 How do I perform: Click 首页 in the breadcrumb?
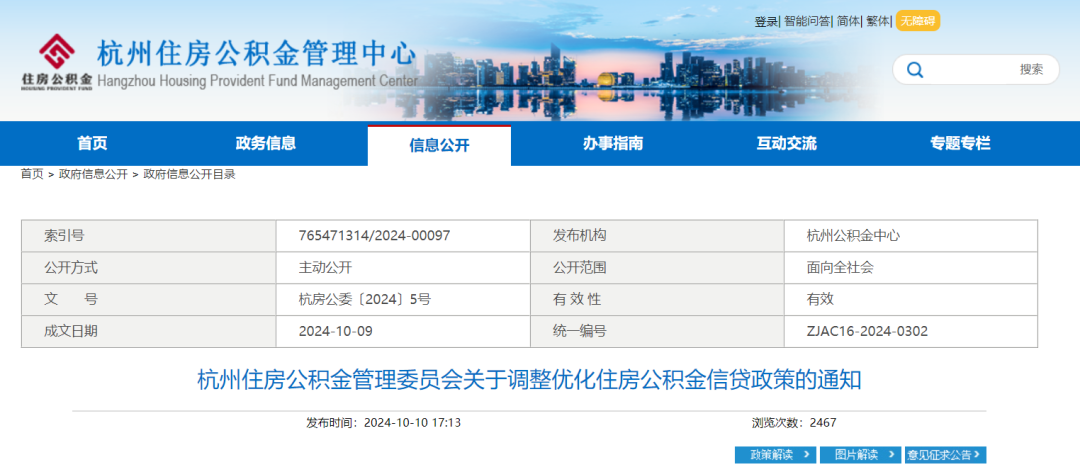tap(32, 174)
